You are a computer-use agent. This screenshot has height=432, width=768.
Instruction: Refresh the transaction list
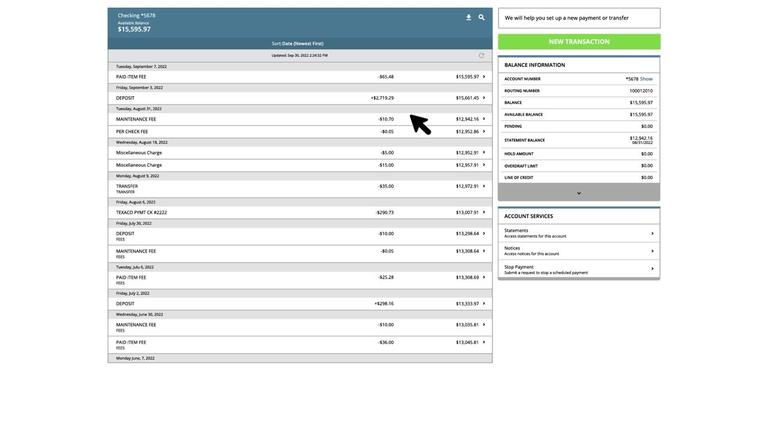(x=481, y=55)
